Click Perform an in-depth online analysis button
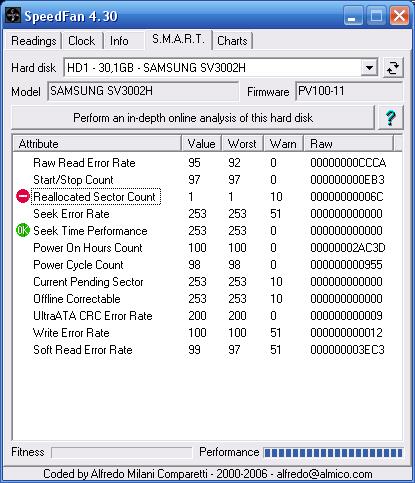 pos(193,118)
